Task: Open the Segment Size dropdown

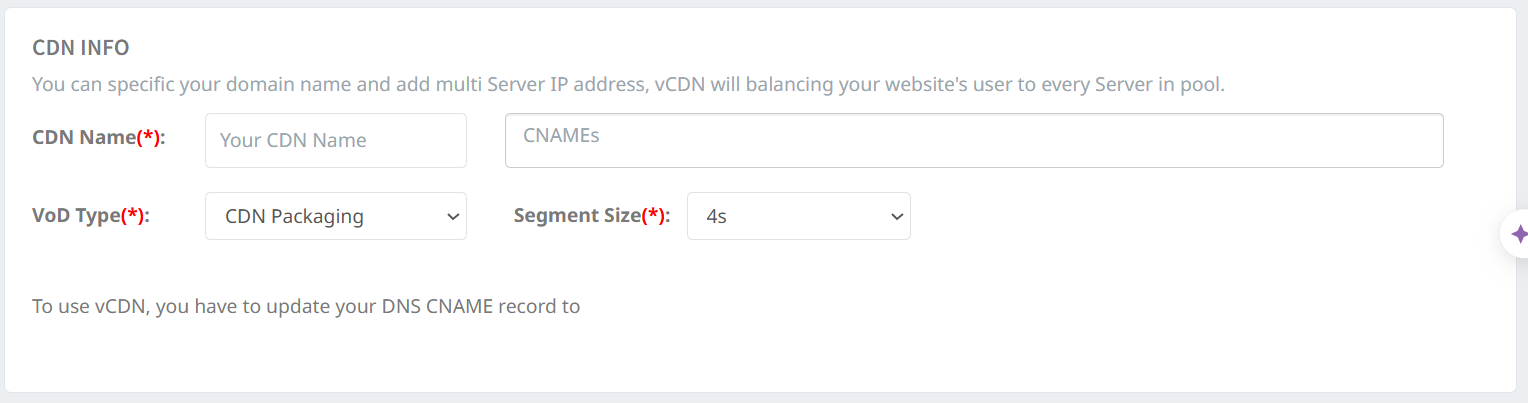Action: (x=798, y=216)
